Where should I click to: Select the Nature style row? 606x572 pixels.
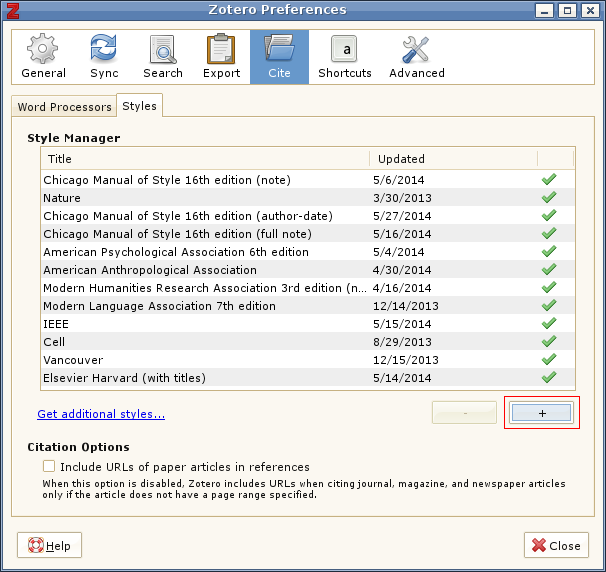pyautogui.click(x=200, y=198)
